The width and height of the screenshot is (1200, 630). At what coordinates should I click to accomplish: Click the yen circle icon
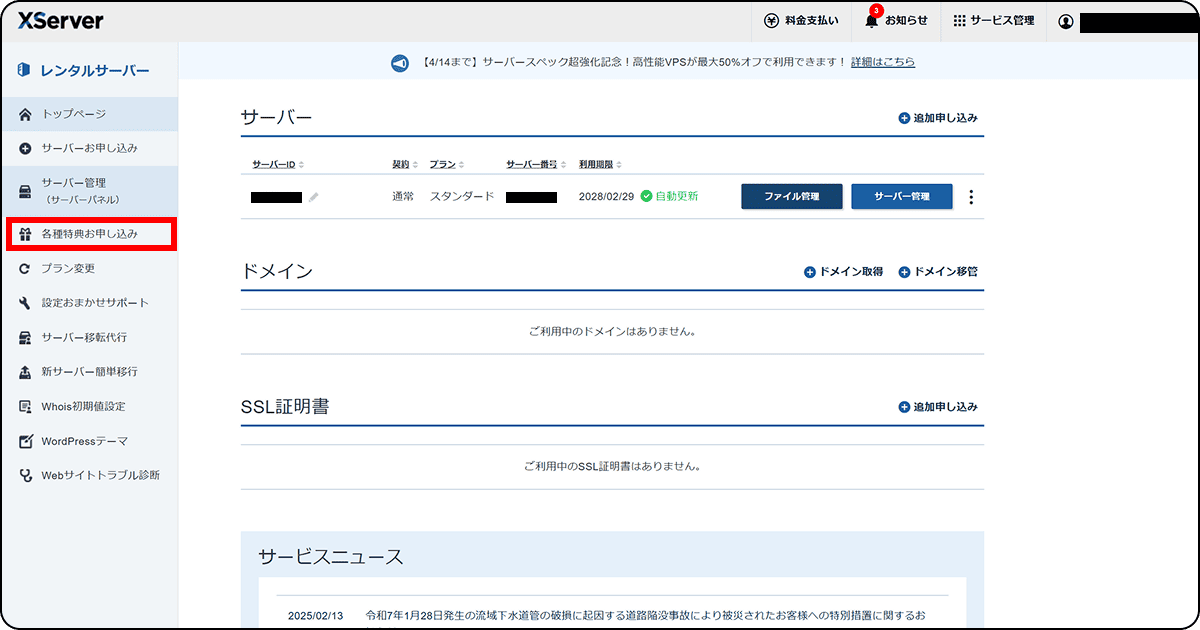click(x=771, y=21)
